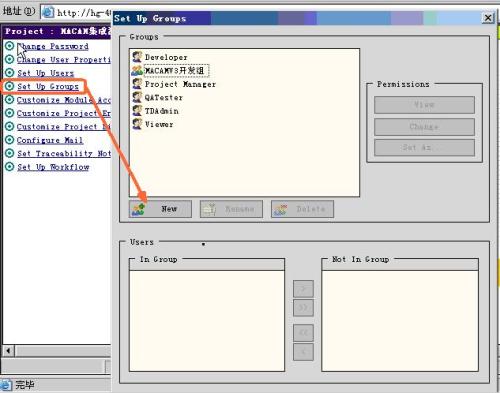Viewport: 500px width, 393px height.
Task: Click the bullet icon beside Set Up Workflow
Action: [10, 167]
